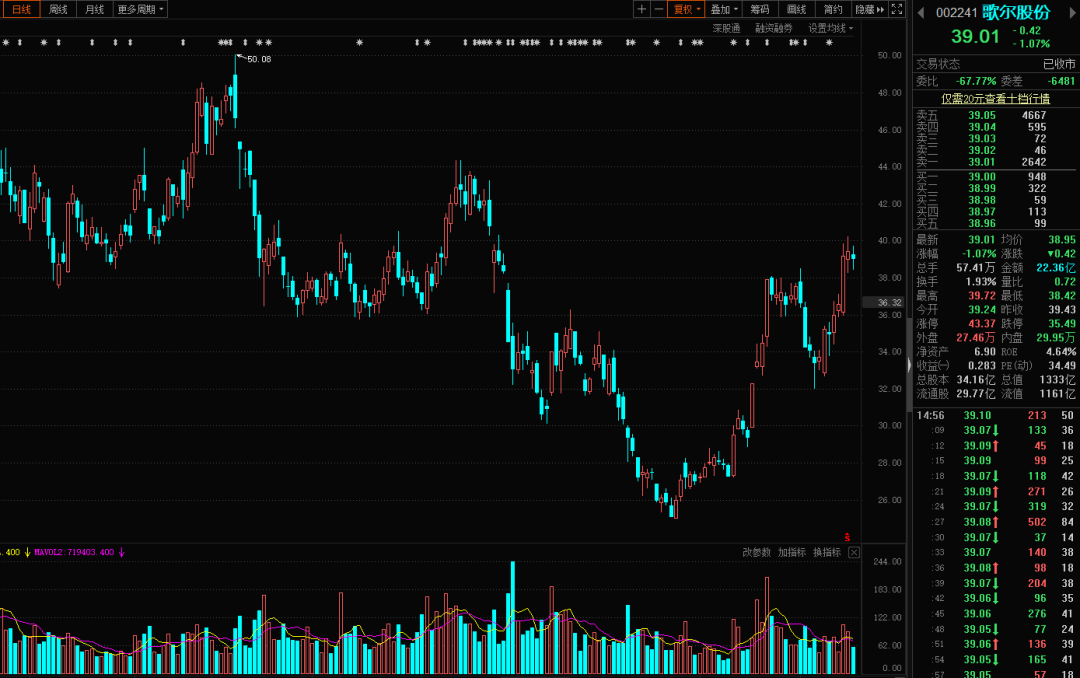Image resolution: width=1080 pixels, height=678 pixels.
Task: Toggle fullscreen chart view icon
Action: [897, 9]
